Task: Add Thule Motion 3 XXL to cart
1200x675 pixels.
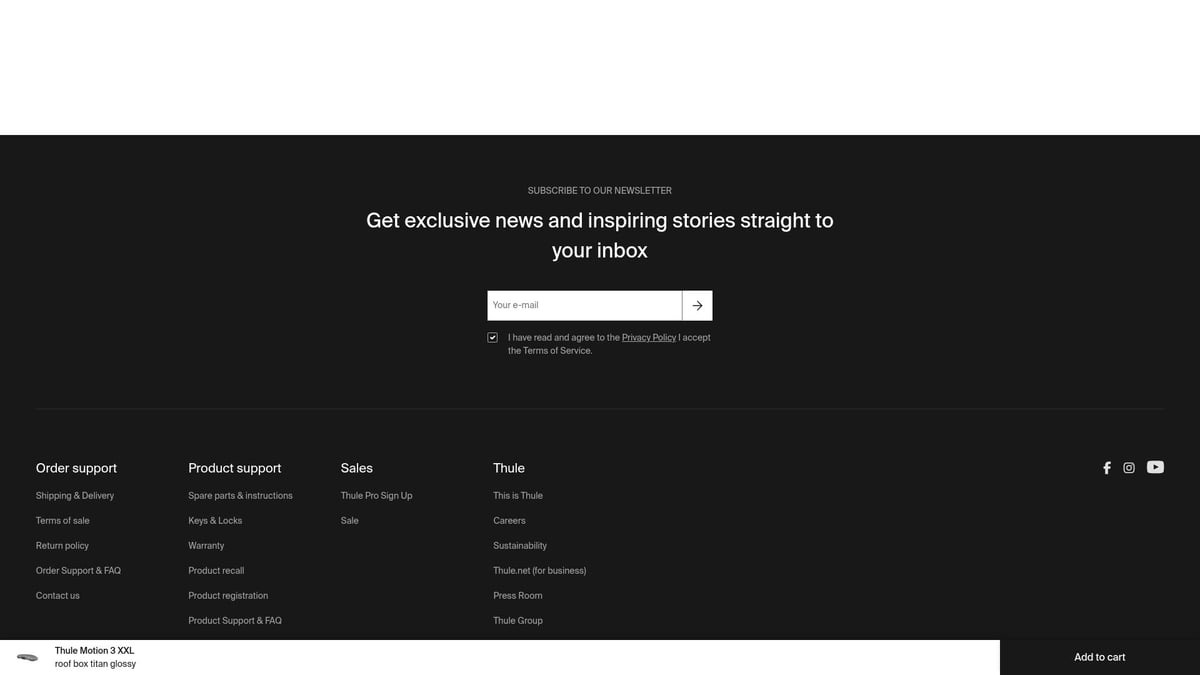Action: (1099, 657)
